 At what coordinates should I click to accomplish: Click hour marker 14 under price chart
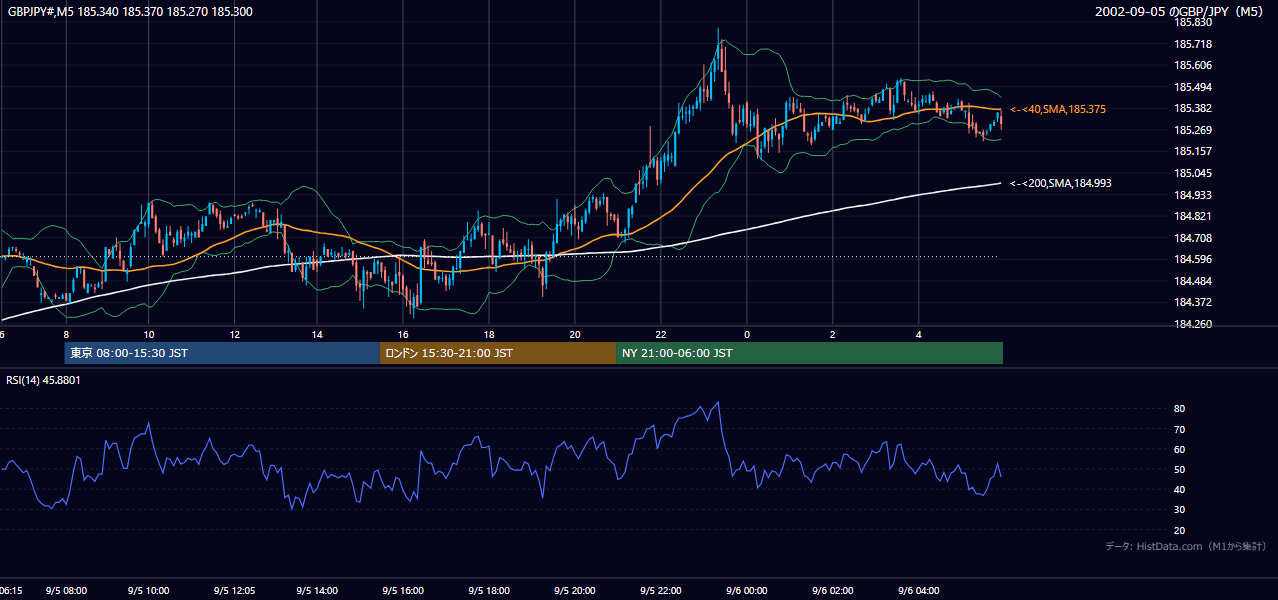click(x=318, y=334)
